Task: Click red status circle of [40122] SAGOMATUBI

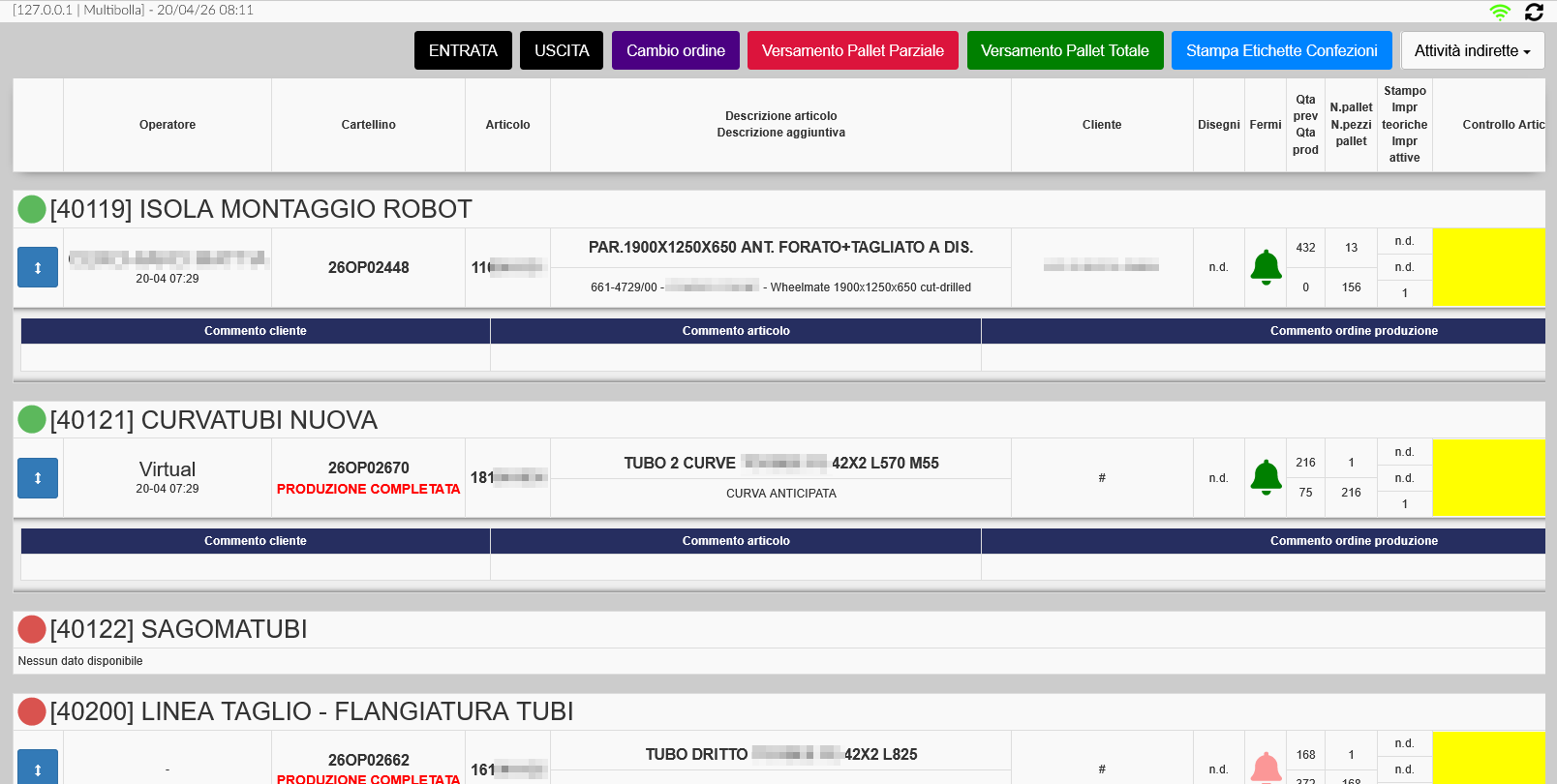Action: [32, 629]
